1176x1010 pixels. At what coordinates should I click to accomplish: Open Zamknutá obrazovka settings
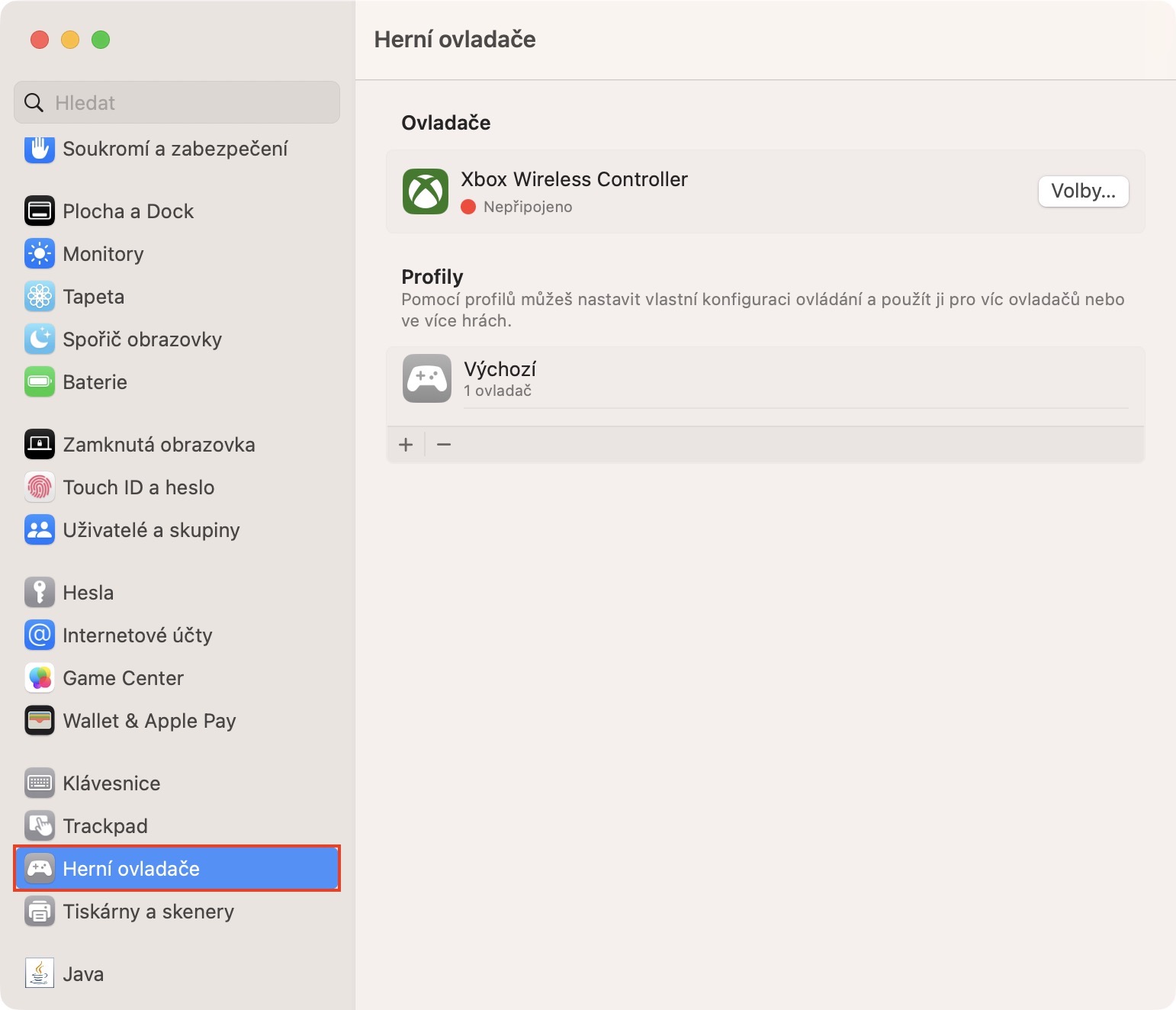point(159,445)
